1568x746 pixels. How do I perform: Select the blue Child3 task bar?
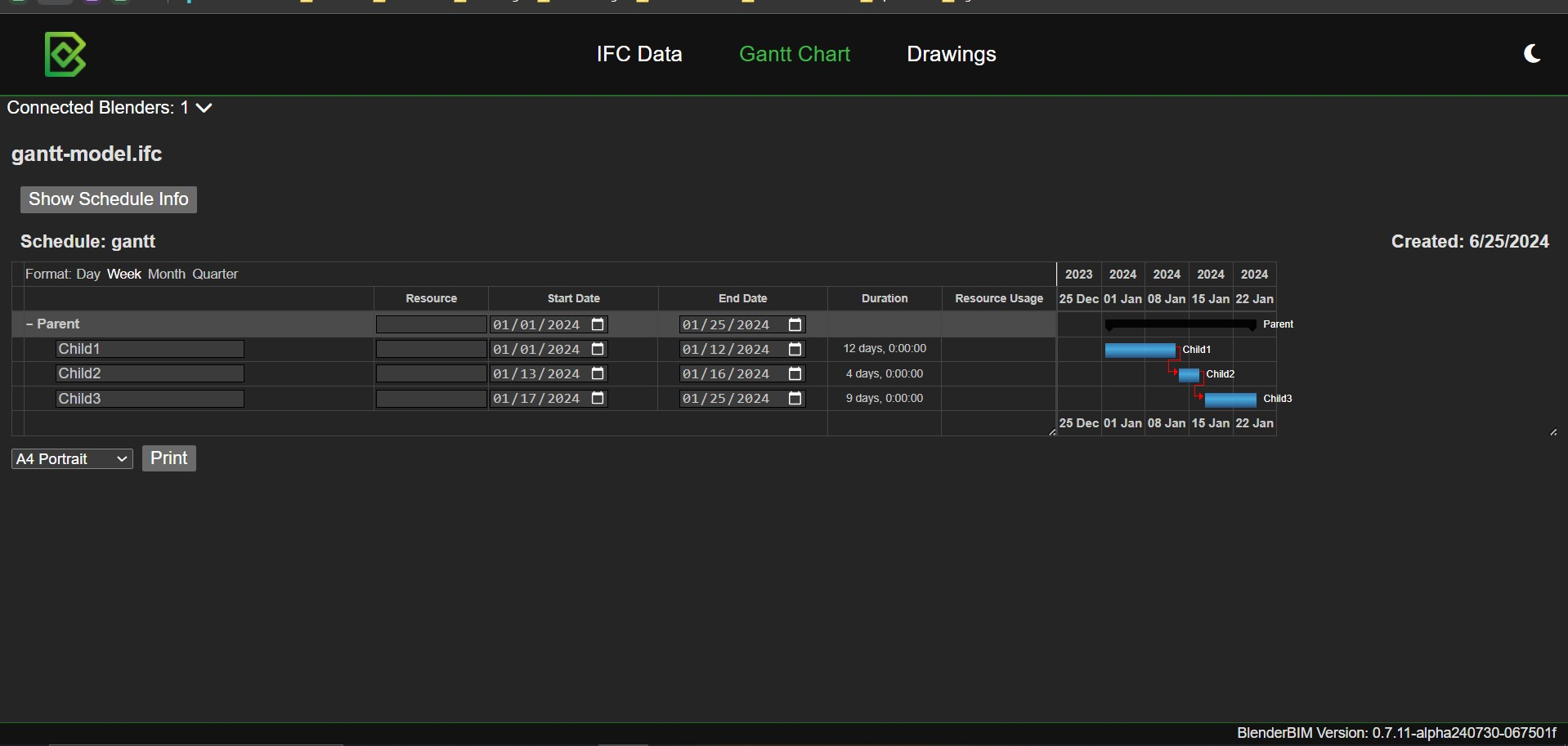pyautogui.click(x=1230, y=400)
